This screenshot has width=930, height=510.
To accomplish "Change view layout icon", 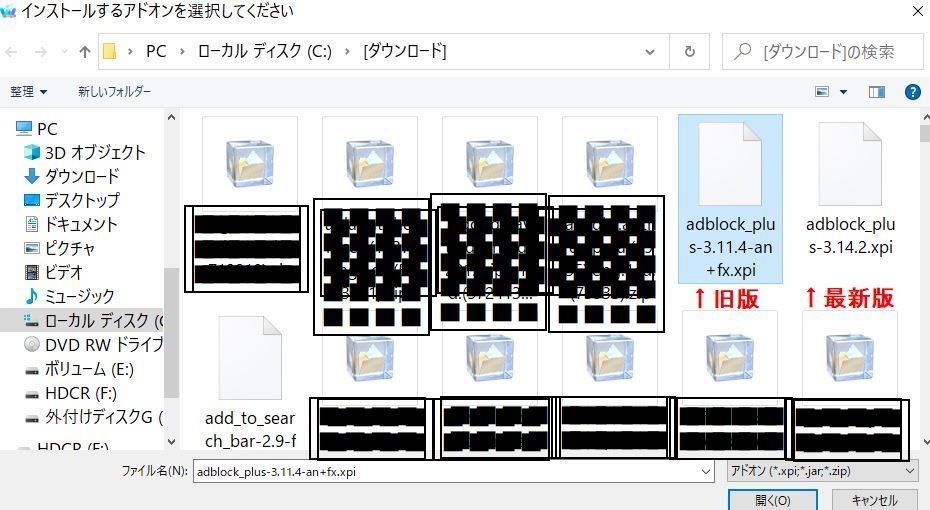I will coord(822,92).
